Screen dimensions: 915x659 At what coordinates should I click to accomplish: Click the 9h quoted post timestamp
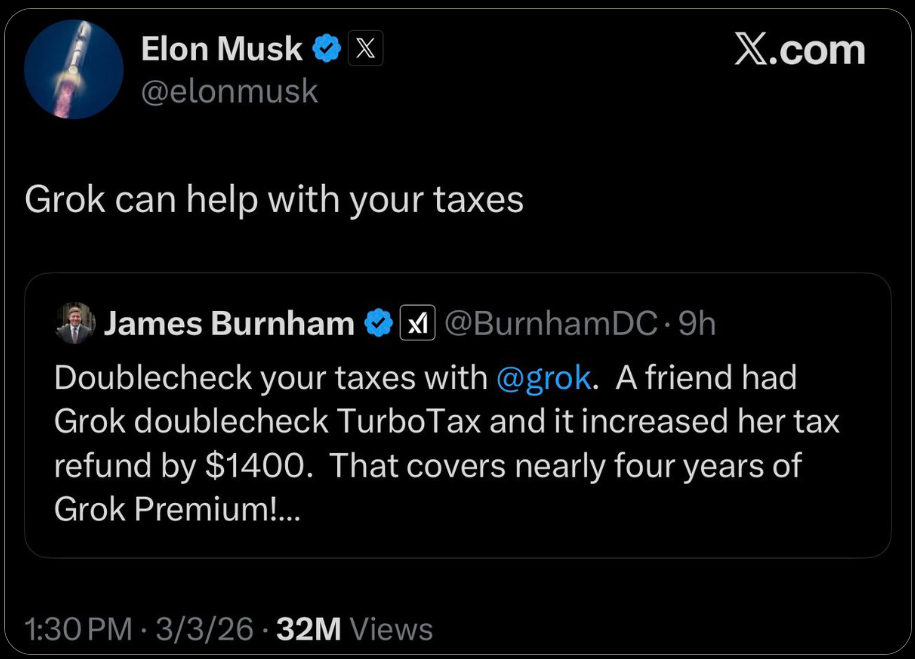697,323
